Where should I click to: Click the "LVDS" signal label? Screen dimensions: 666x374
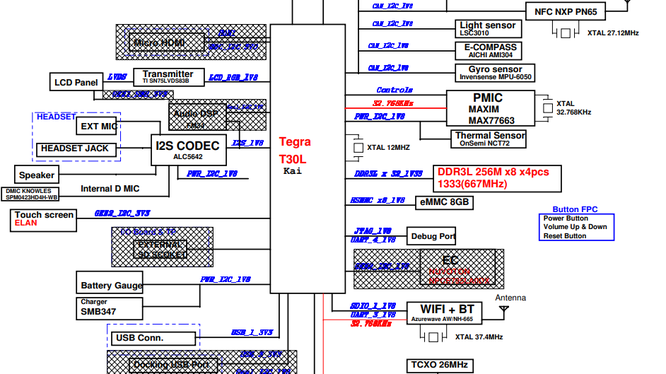click(117, 76)
